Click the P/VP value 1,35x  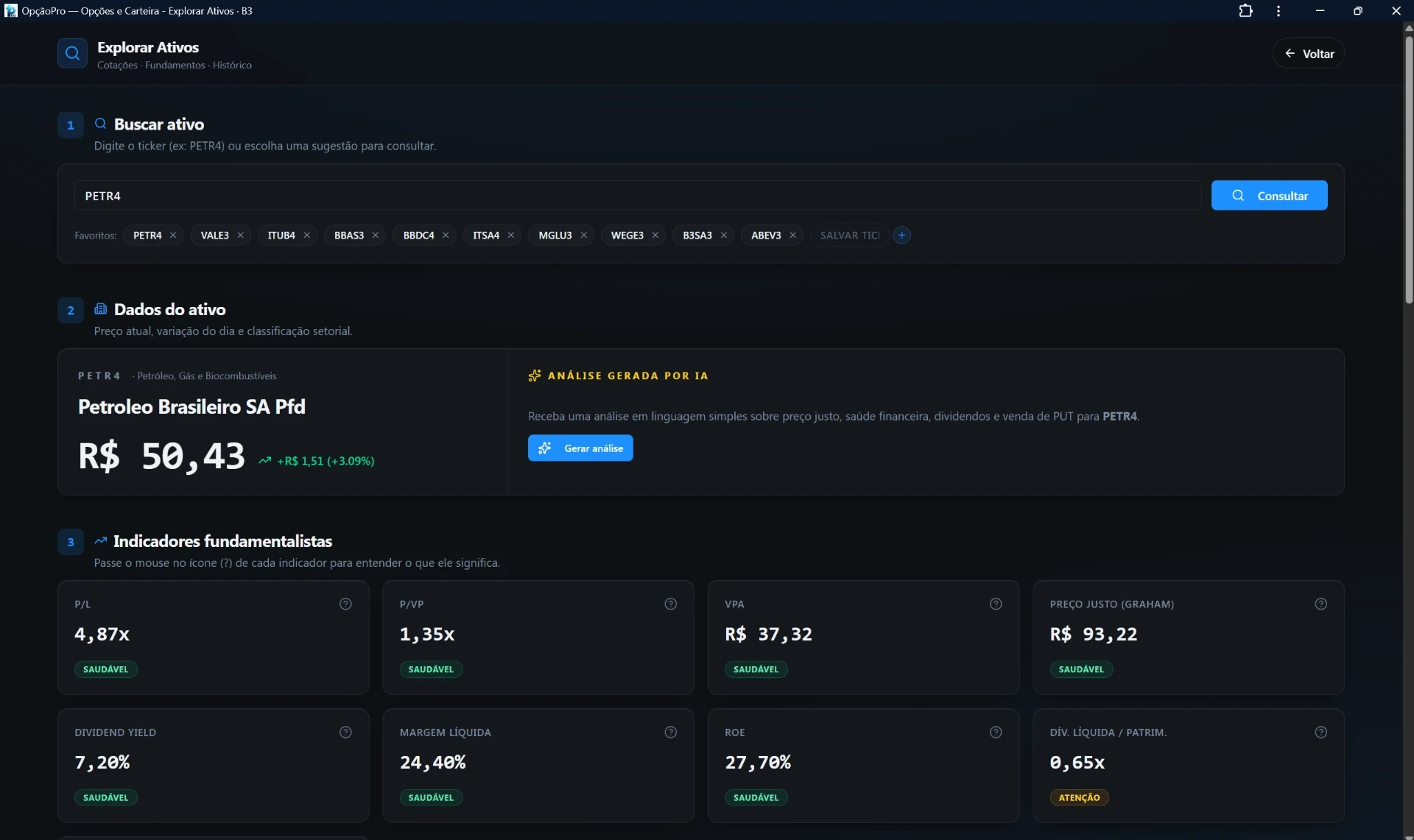[x=427, y=635]
